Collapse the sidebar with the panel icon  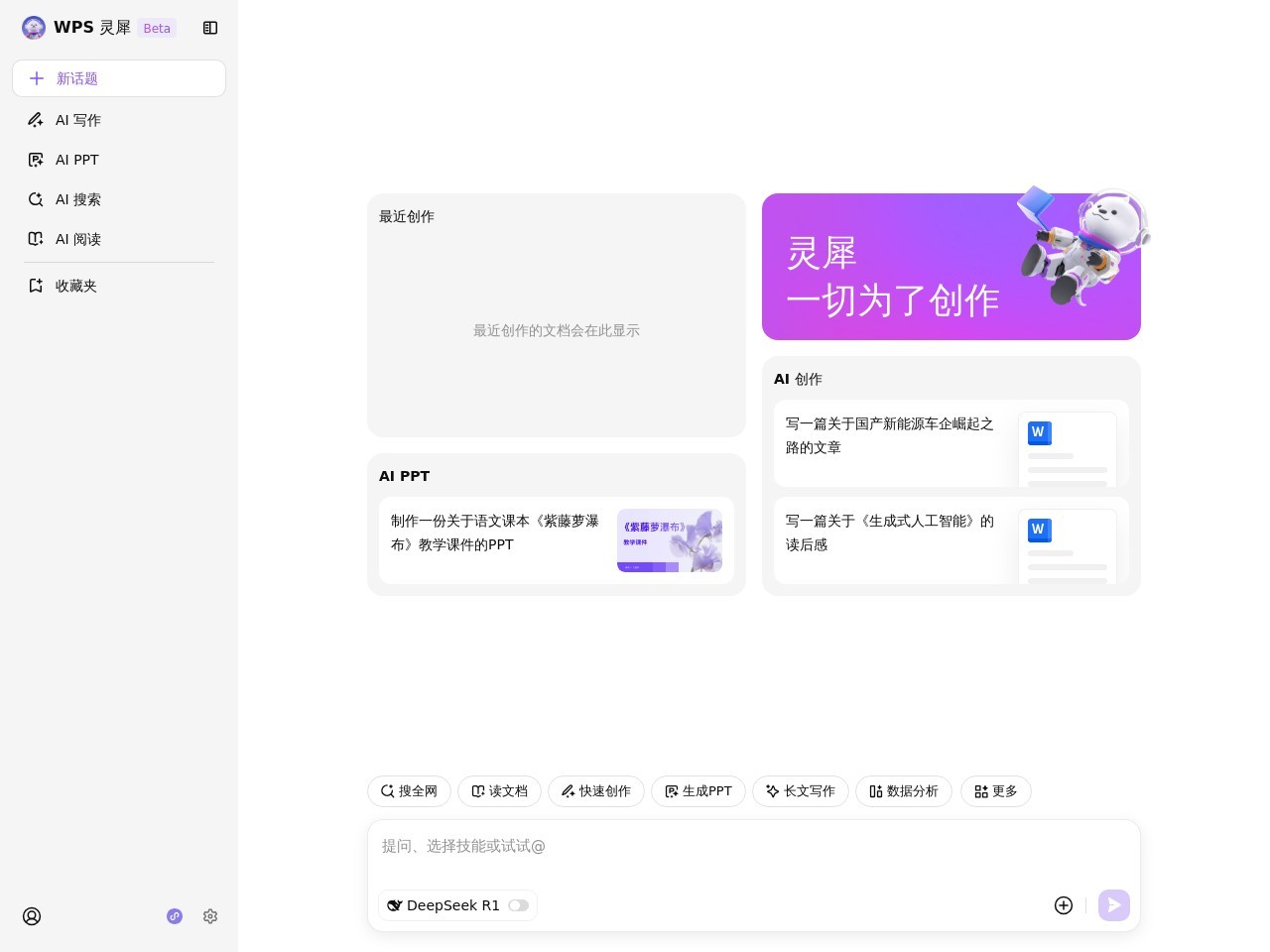[210, 28]
